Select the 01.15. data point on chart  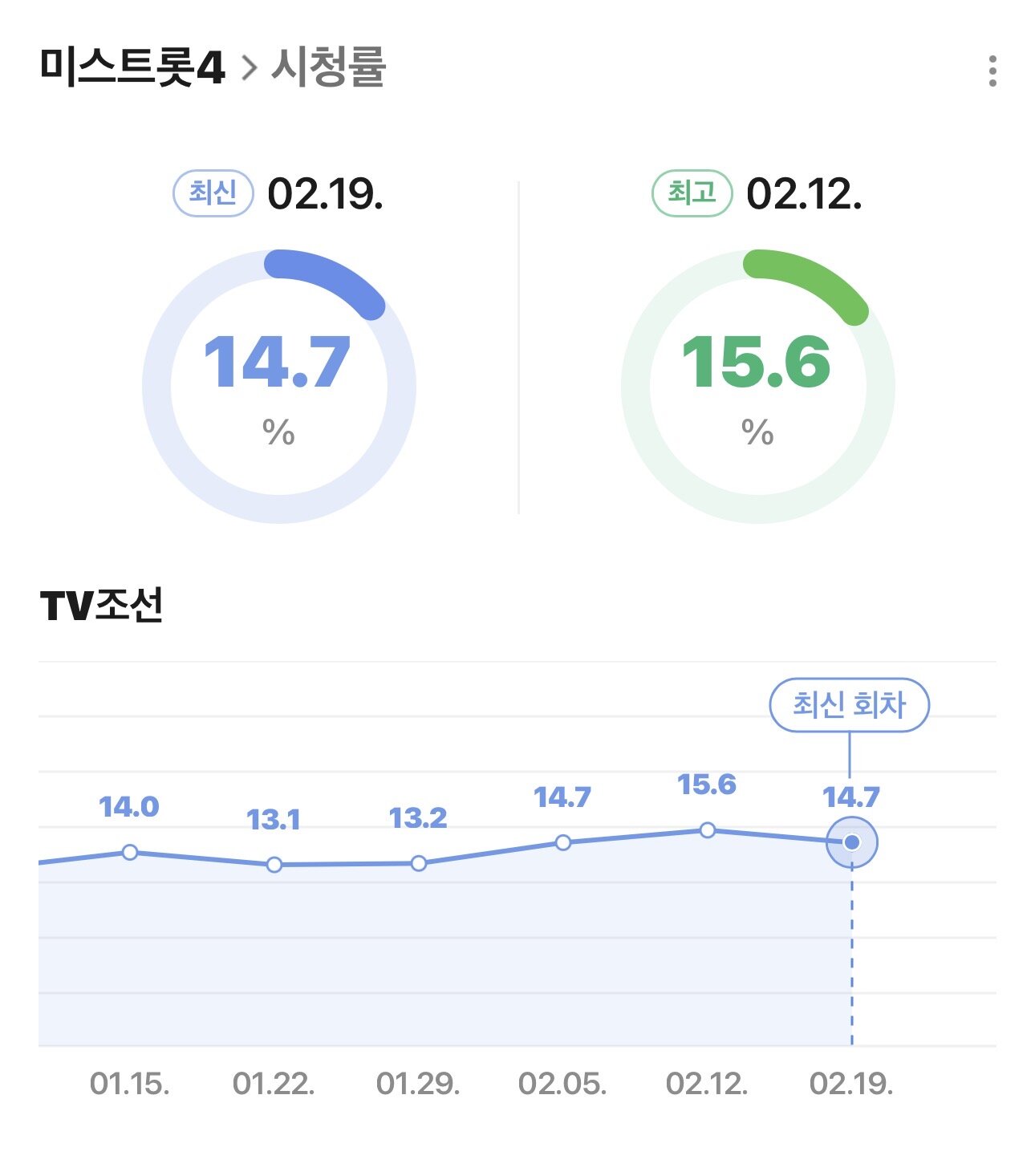(x=130, y=852)
